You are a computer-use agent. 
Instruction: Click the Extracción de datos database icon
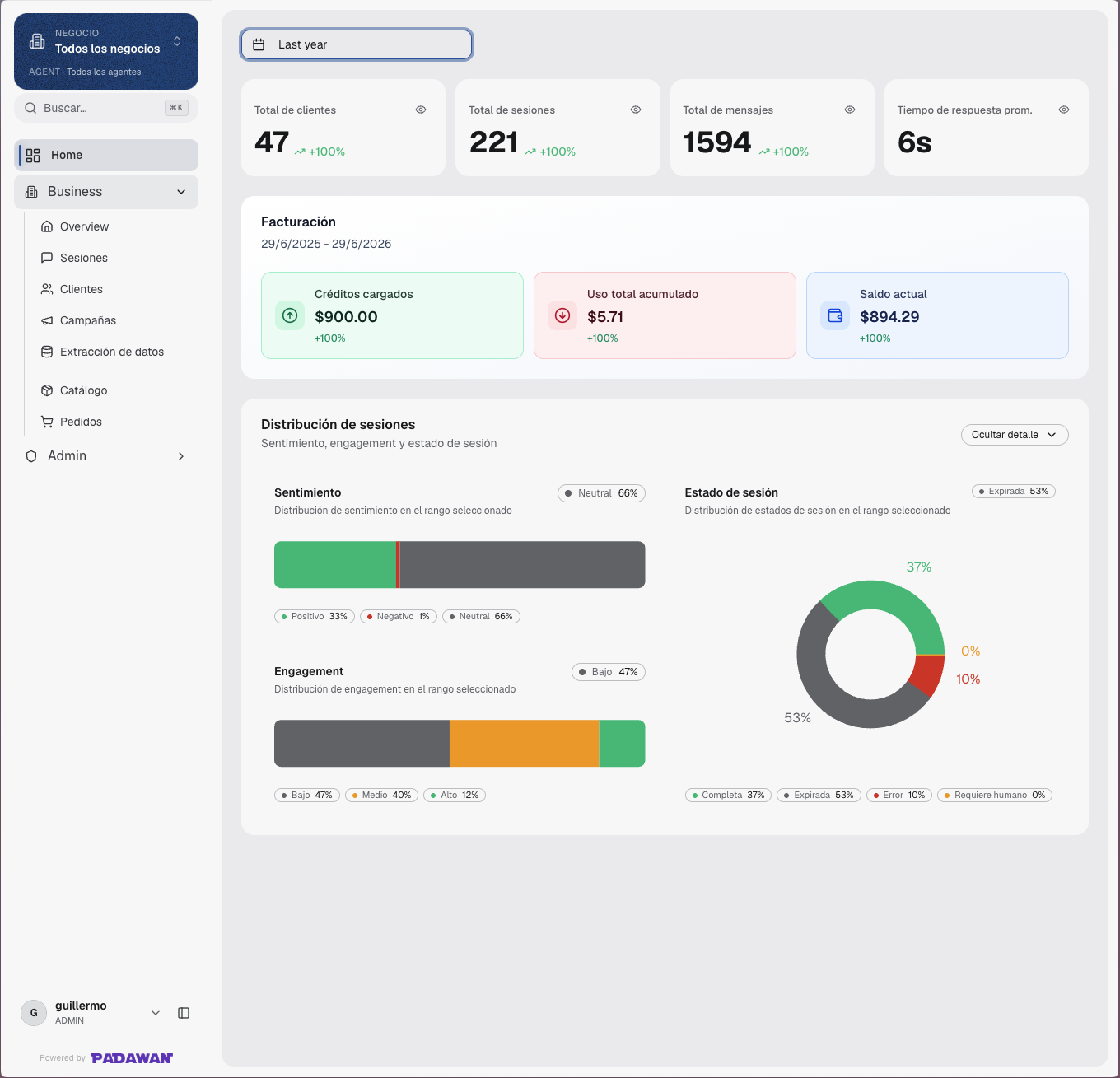(47, 352)
